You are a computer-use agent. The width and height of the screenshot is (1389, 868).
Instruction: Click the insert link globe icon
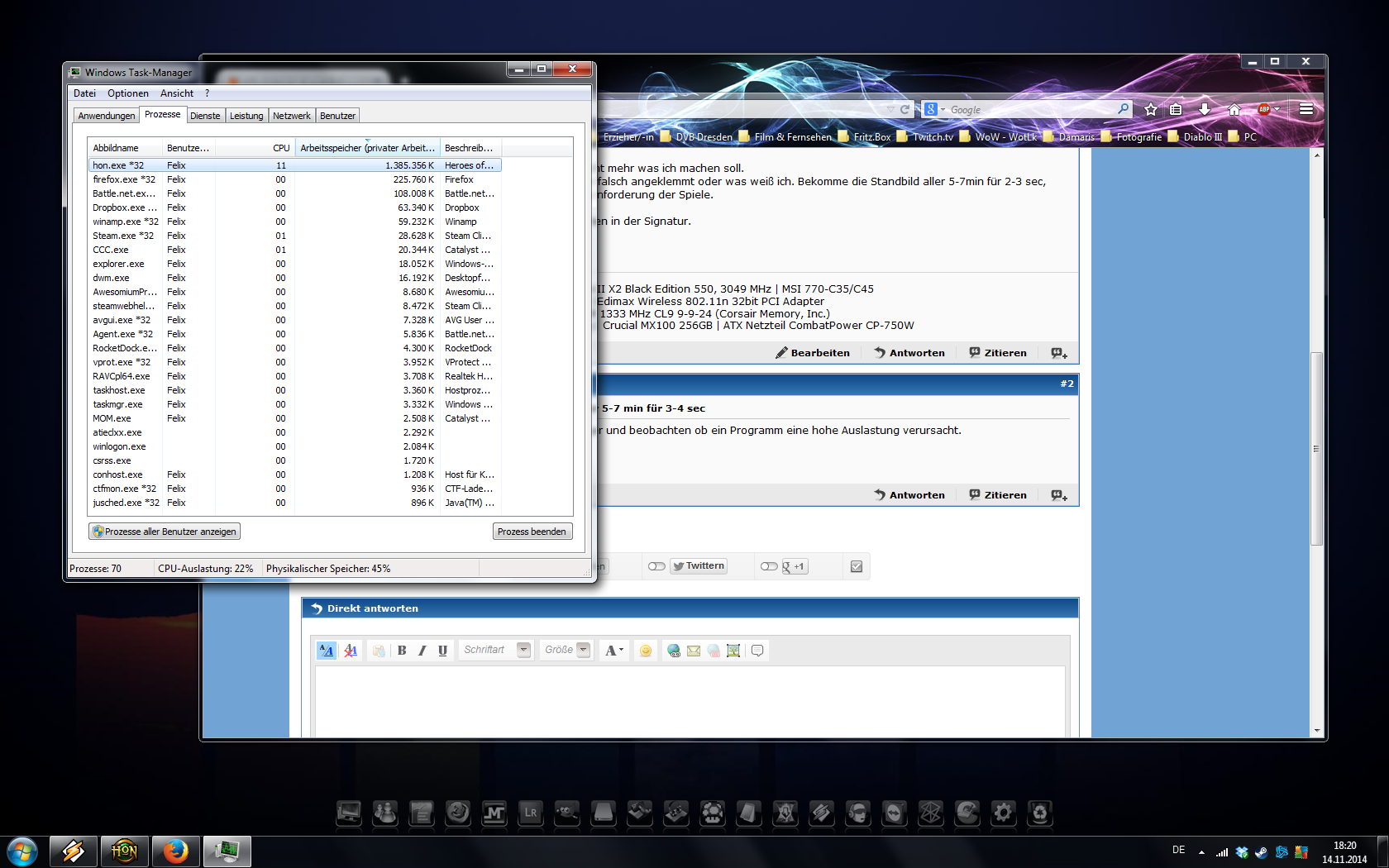674,651
